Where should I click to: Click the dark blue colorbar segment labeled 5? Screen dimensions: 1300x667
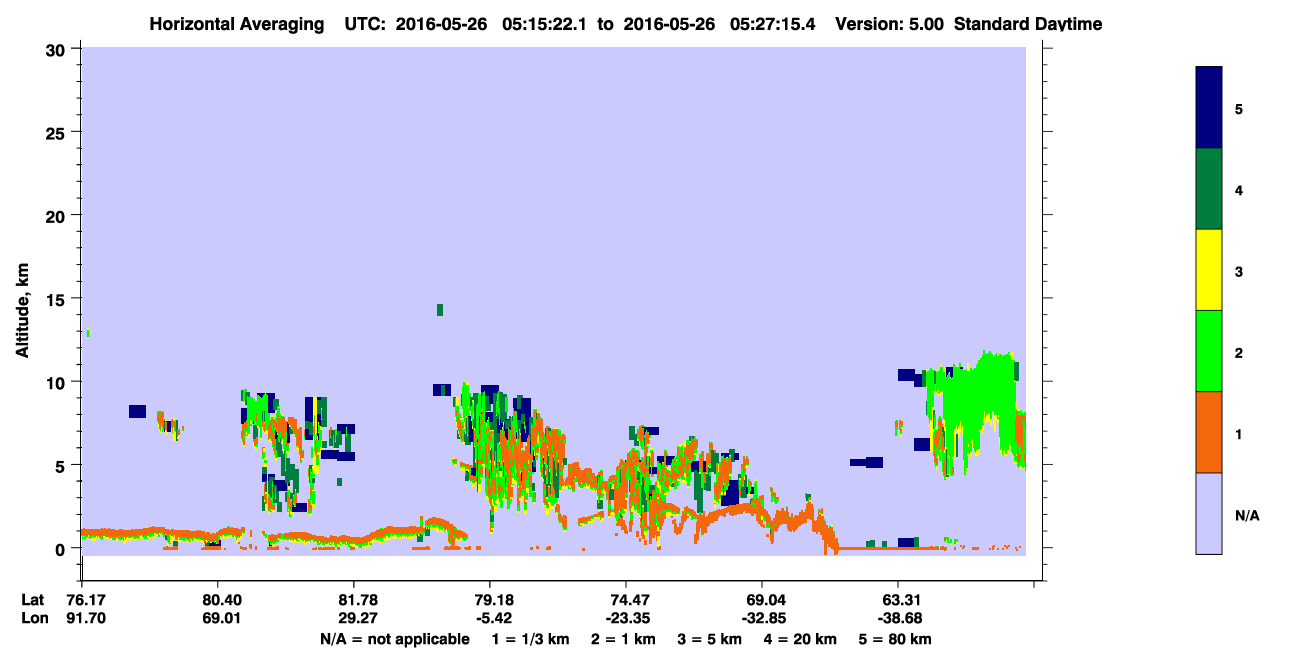1209,107
